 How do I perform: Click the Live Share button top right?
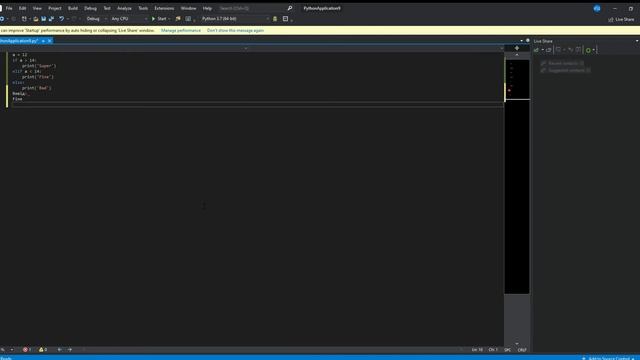(x=622, y=19)
